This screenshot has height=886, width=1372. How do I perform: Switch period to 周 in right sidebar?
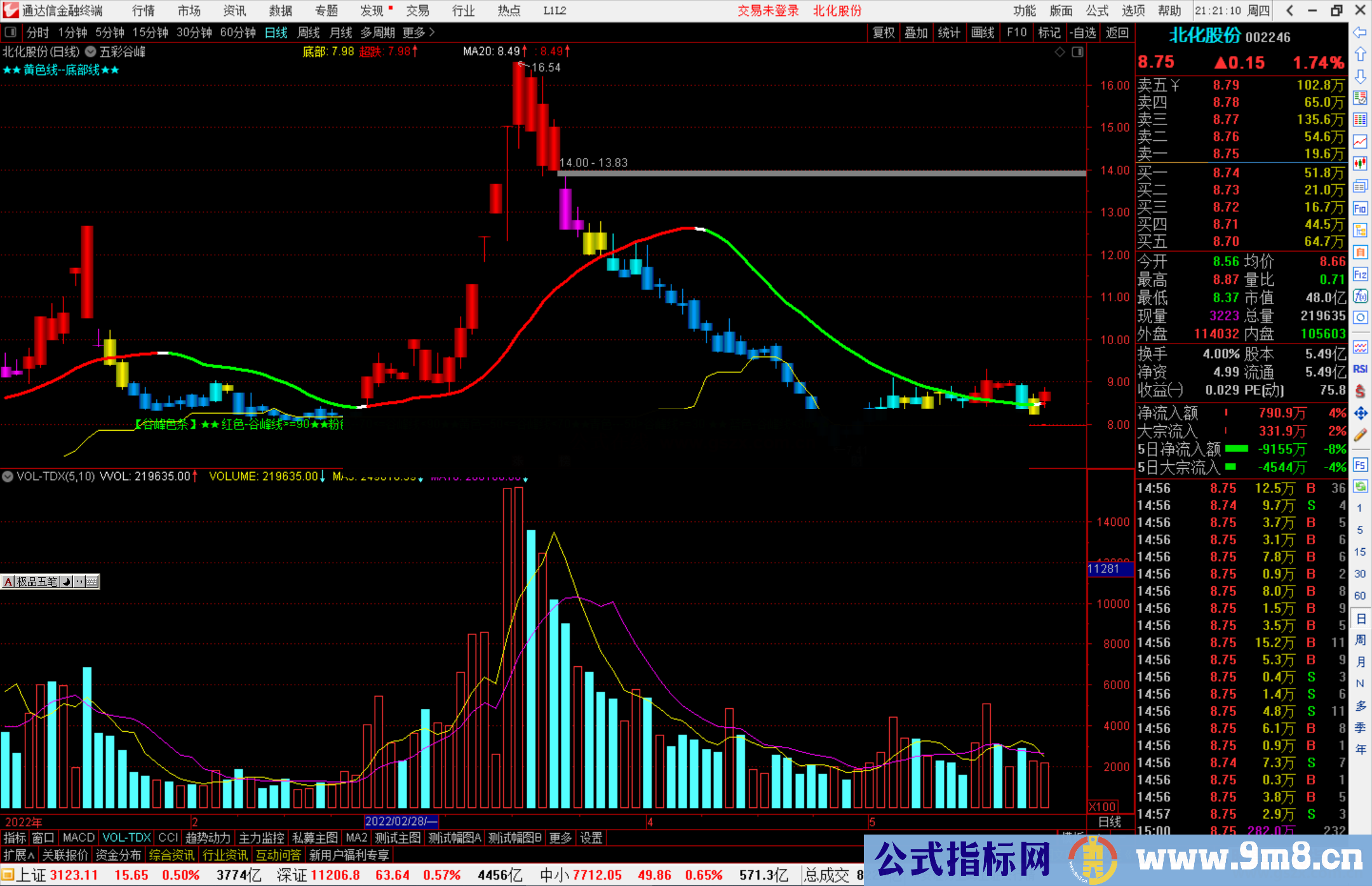(1360, 640)
